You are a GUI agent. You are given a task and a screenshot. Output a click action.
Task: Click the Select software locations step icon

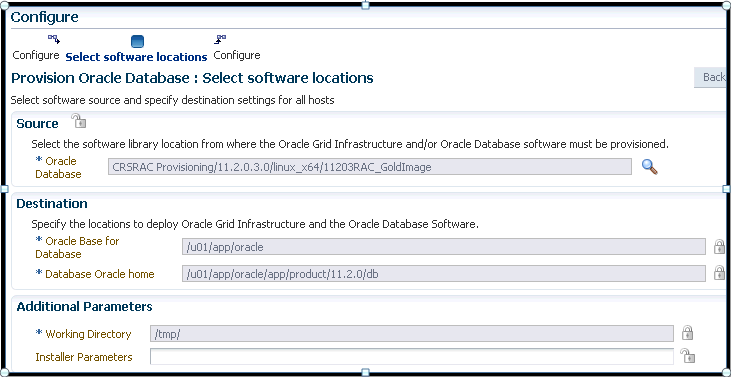137,41
